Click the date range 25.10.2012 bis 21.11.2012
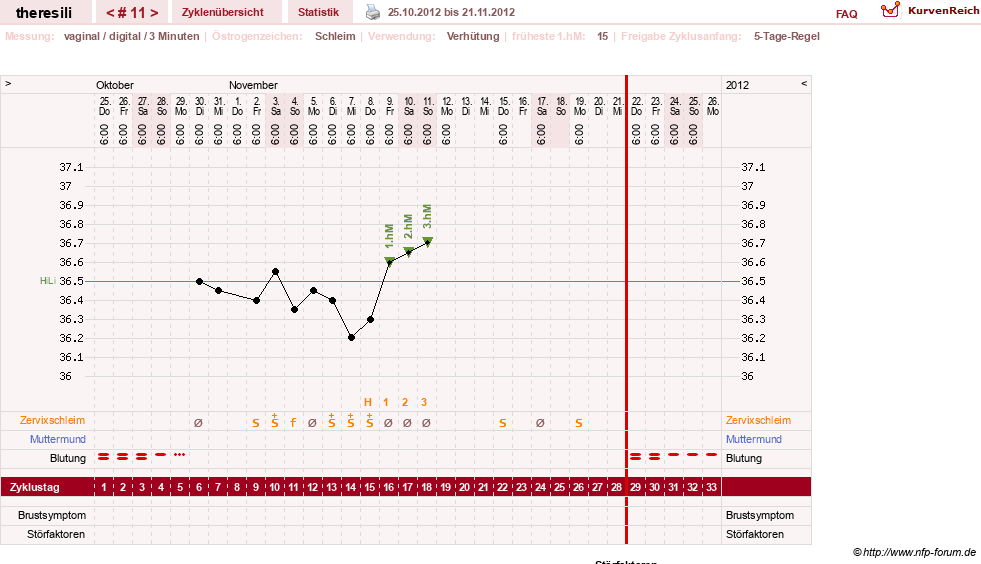981x564 pixels. coord(451,13)
